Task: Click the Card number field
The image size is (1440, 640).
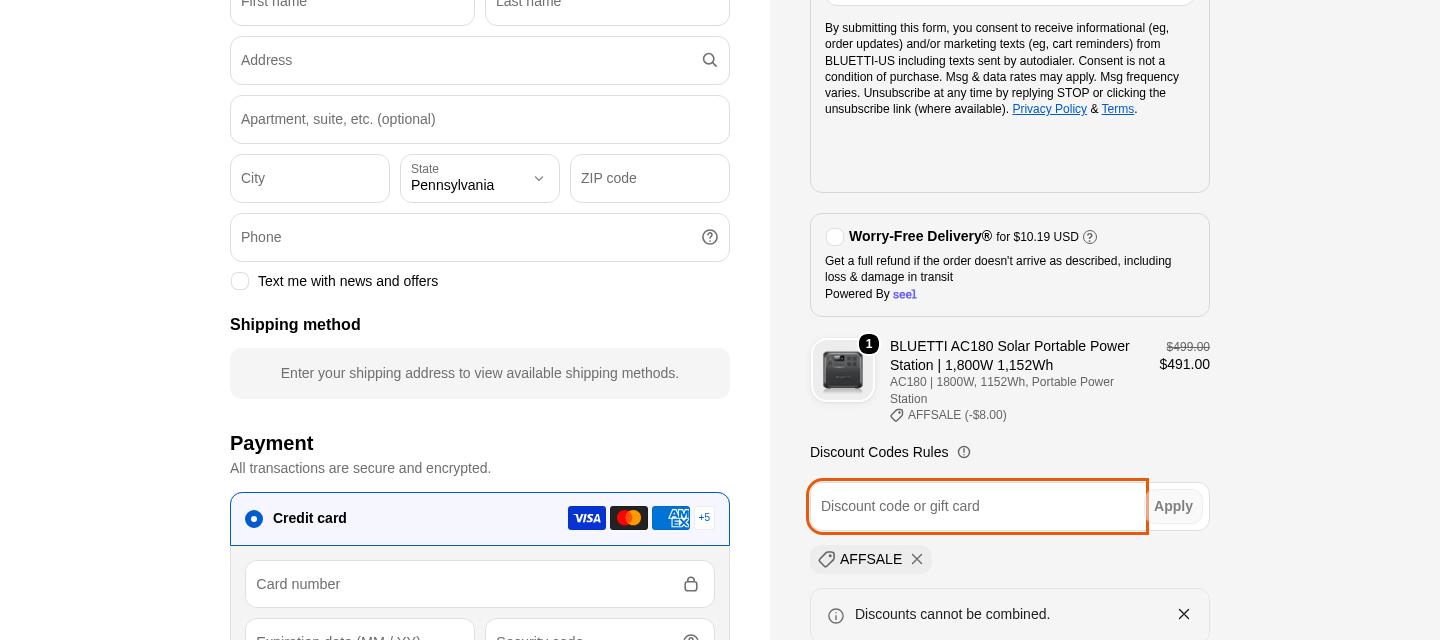Action: coord(480,584)
